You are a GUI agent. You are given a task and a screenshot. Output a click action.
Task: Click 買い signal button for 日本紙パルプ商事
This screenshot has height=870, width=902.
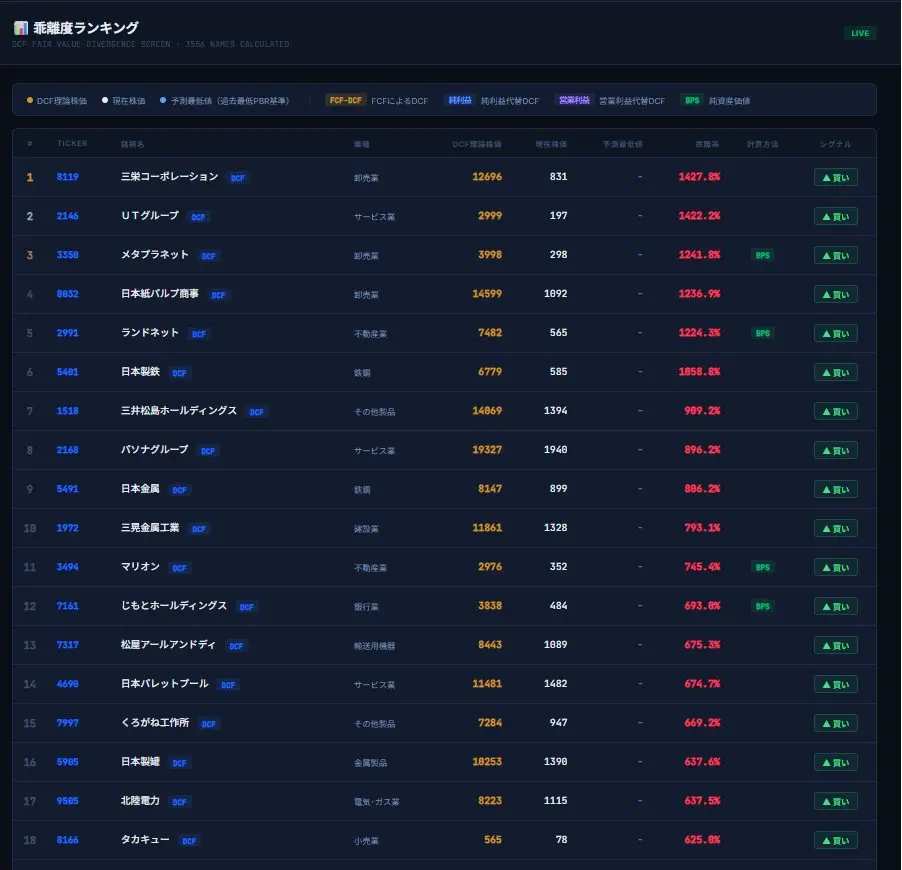(836, 294)
